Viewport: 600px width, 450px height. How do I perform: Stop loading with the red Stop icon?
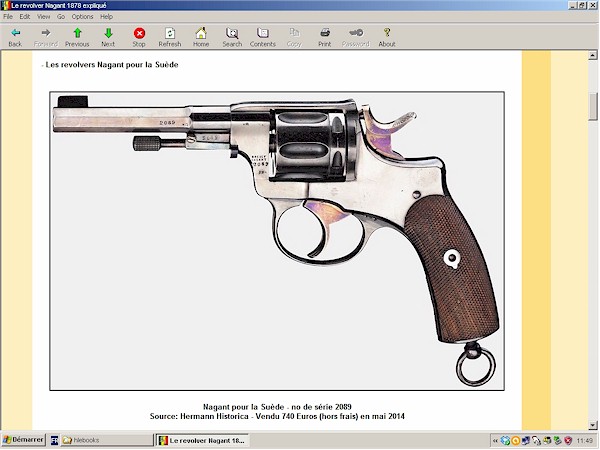click(139, 38)
